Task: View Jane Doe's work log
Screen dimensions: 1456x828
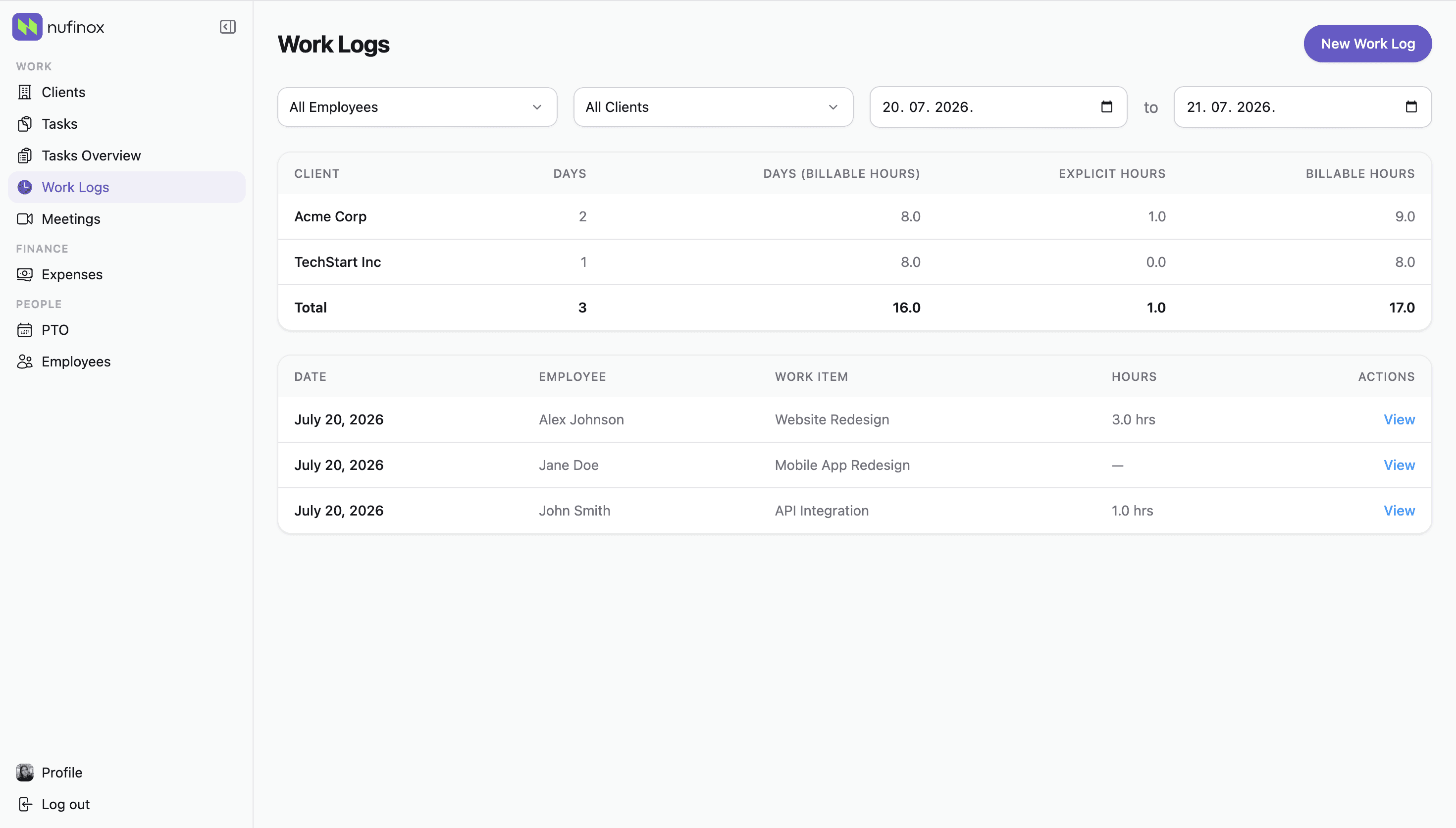Action: 1399,465
